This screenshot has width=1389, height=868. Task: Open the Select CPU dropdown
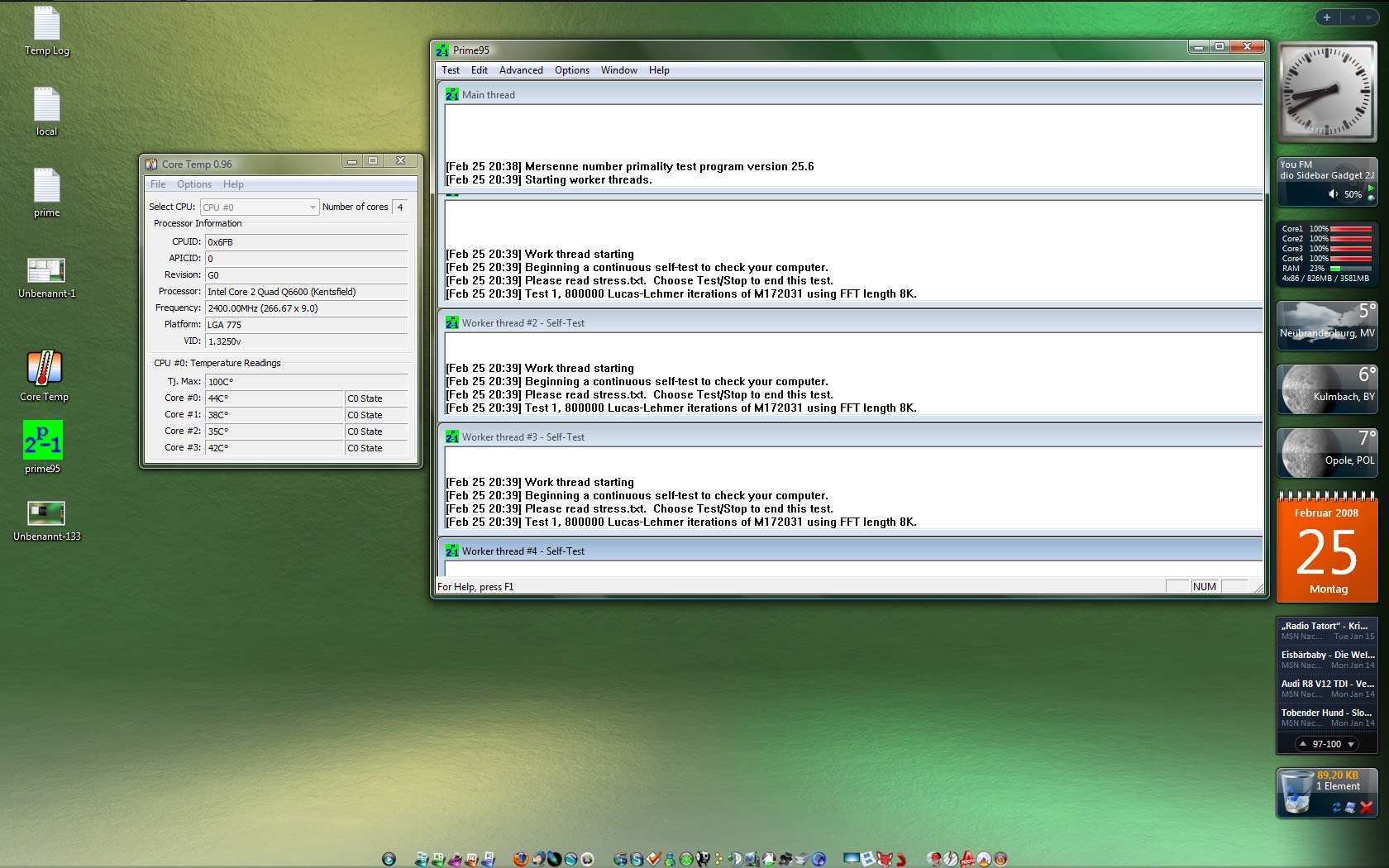coord(260,207)
